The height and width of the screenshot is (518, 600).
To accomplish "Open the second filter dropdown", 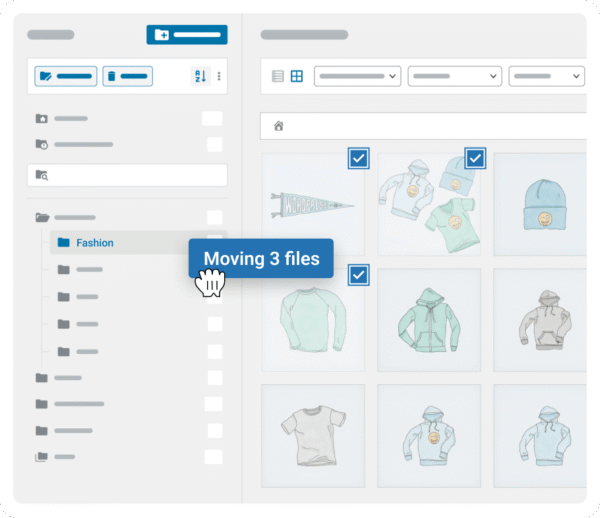I will point(455,76).
